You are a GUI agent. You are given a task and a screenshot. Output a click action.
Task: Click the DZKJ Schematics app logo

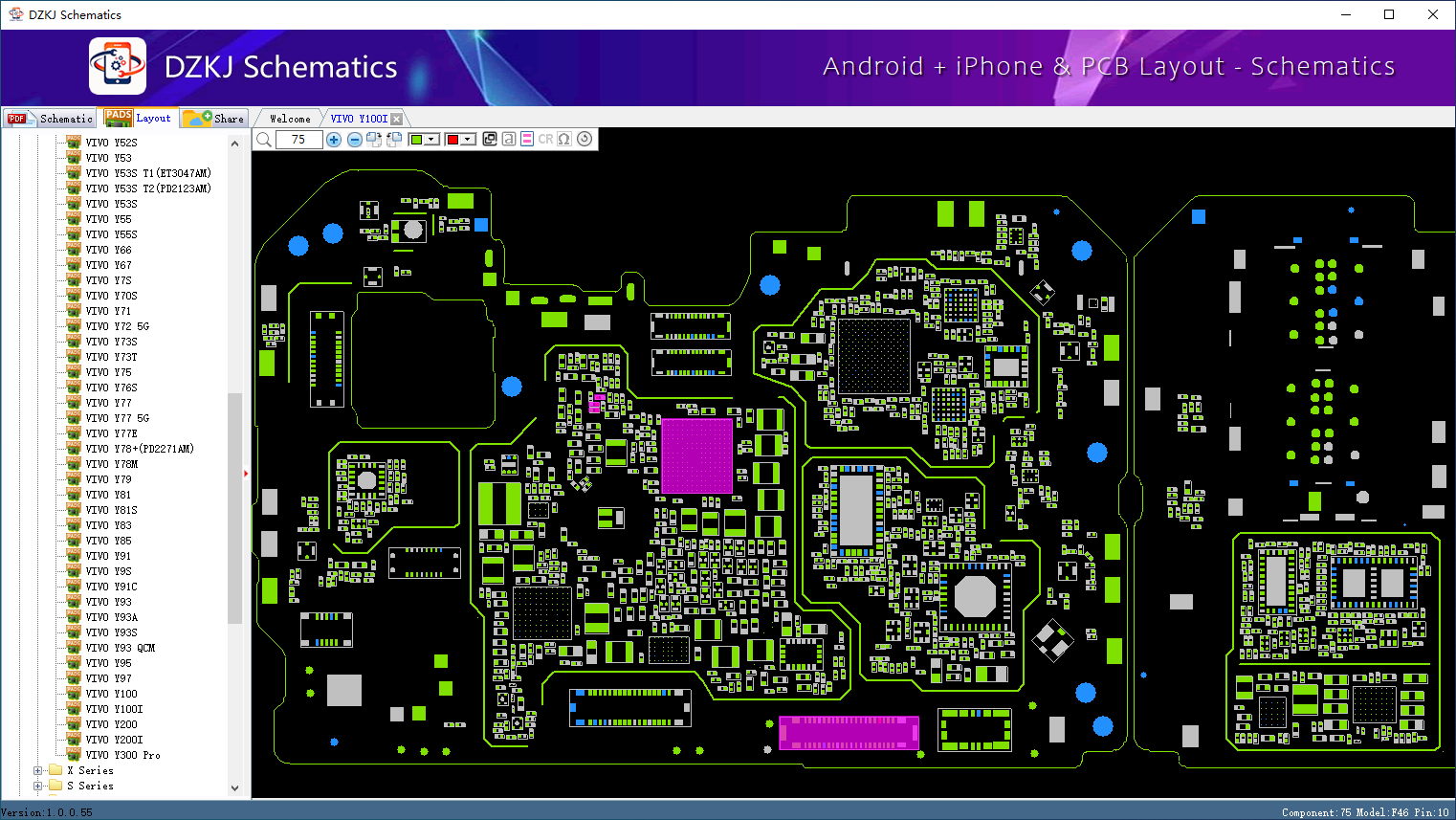[x=118, y=66]
